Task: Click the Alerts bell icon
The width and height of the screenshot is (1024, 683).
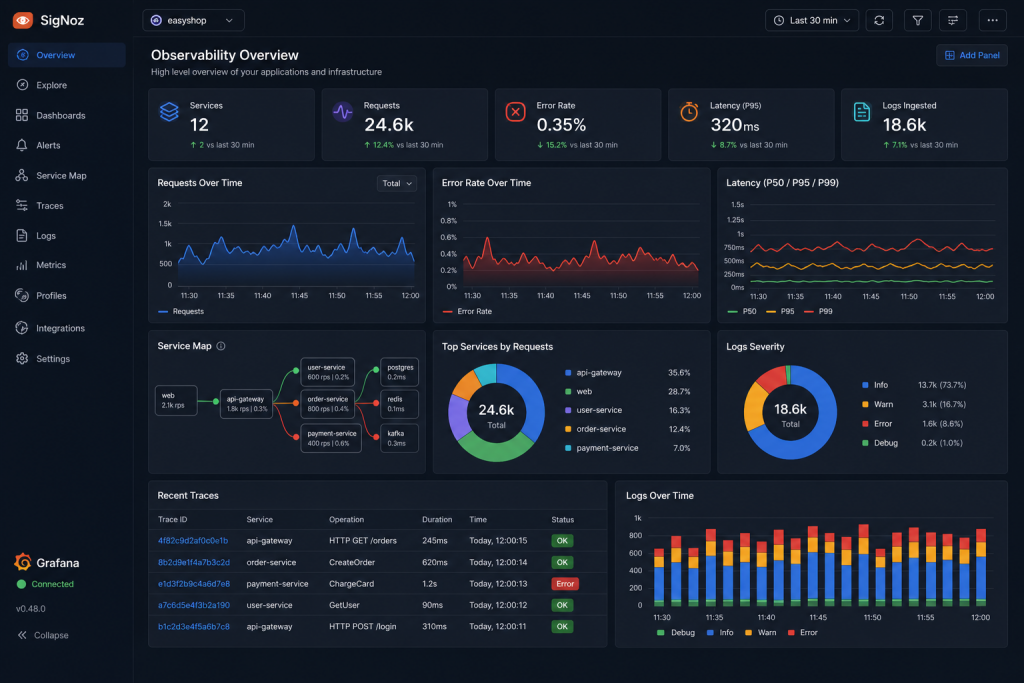Action: click(x=22, y=145)
